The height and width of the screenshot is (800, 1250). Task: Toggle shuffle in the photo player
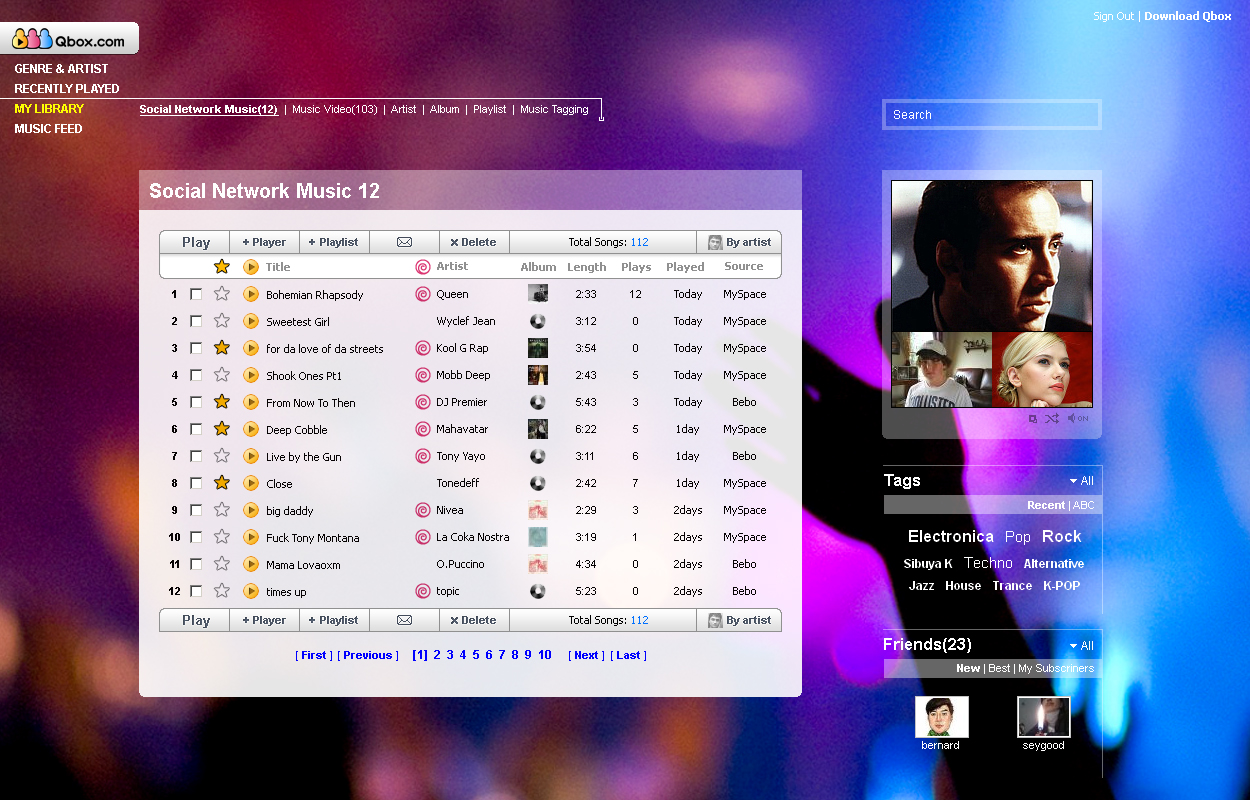point(1052,418)
